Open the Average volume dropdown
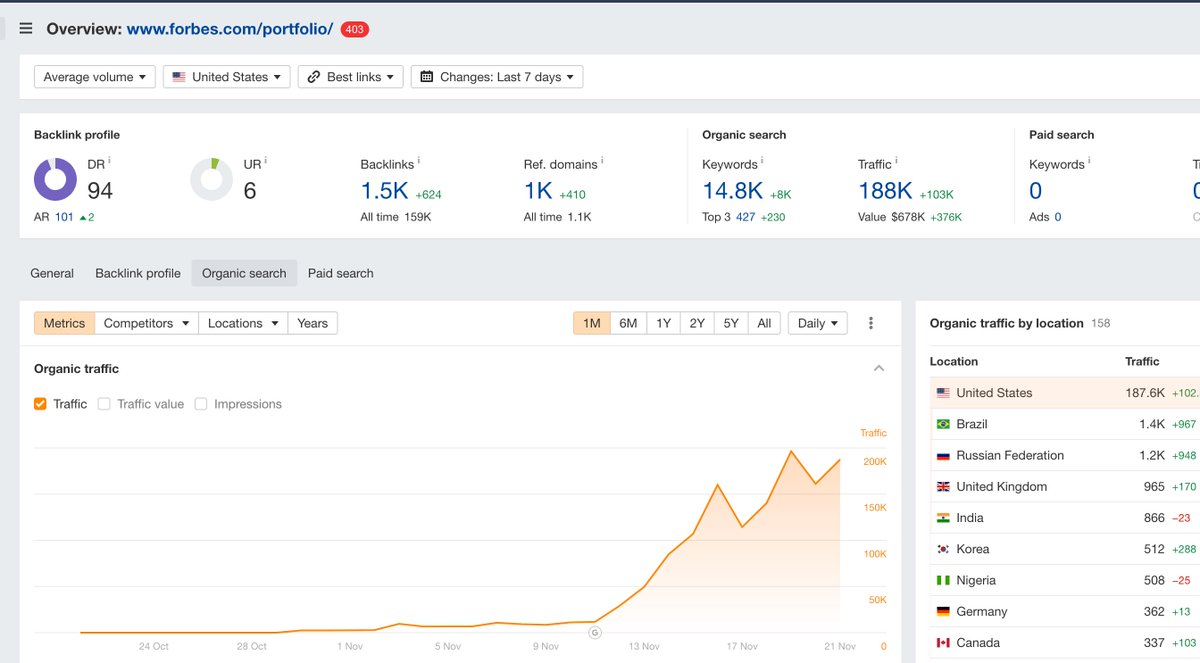 [x=94, y=76]
